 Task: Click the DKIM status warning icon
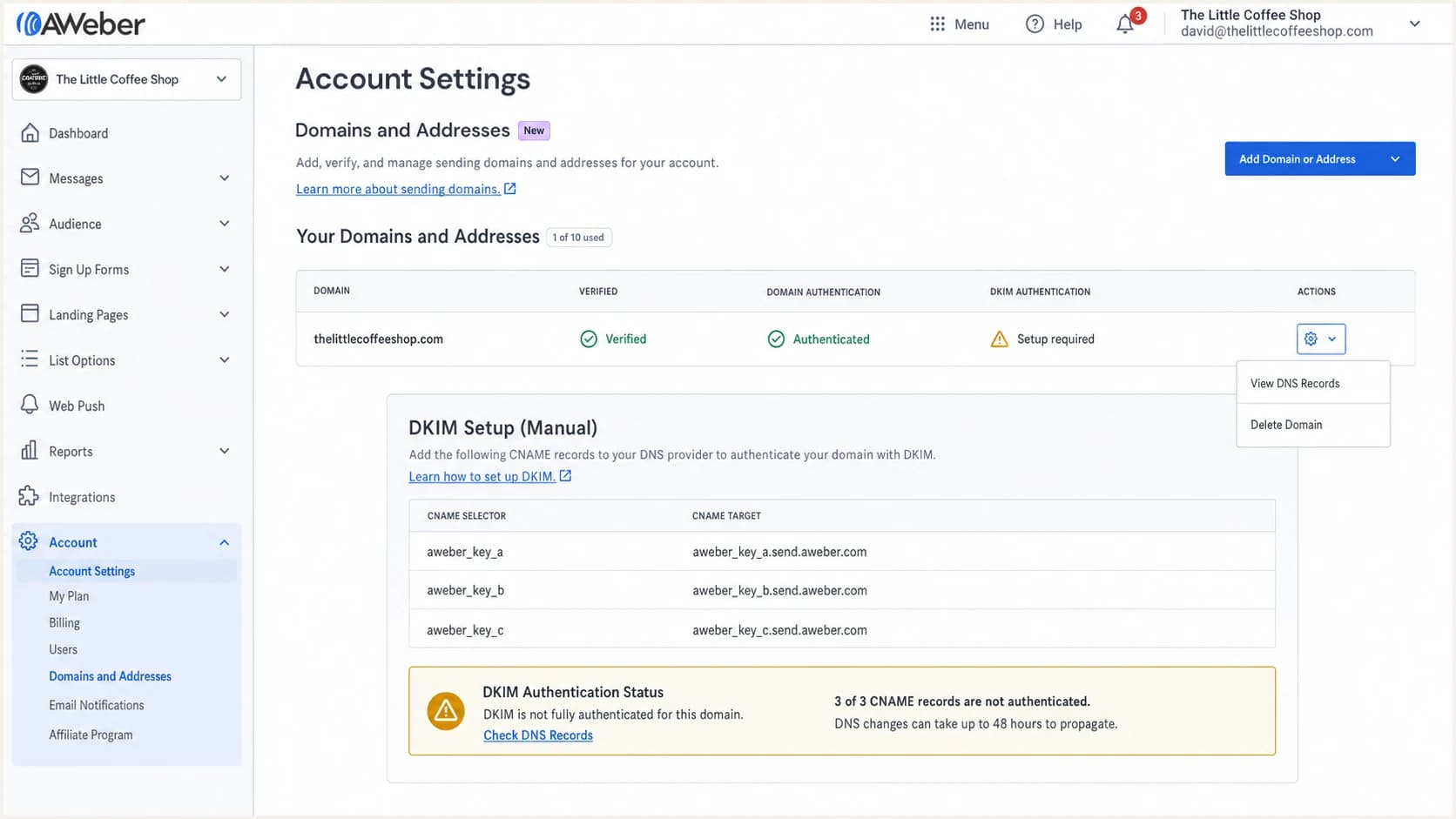click(x=446, y=711)
